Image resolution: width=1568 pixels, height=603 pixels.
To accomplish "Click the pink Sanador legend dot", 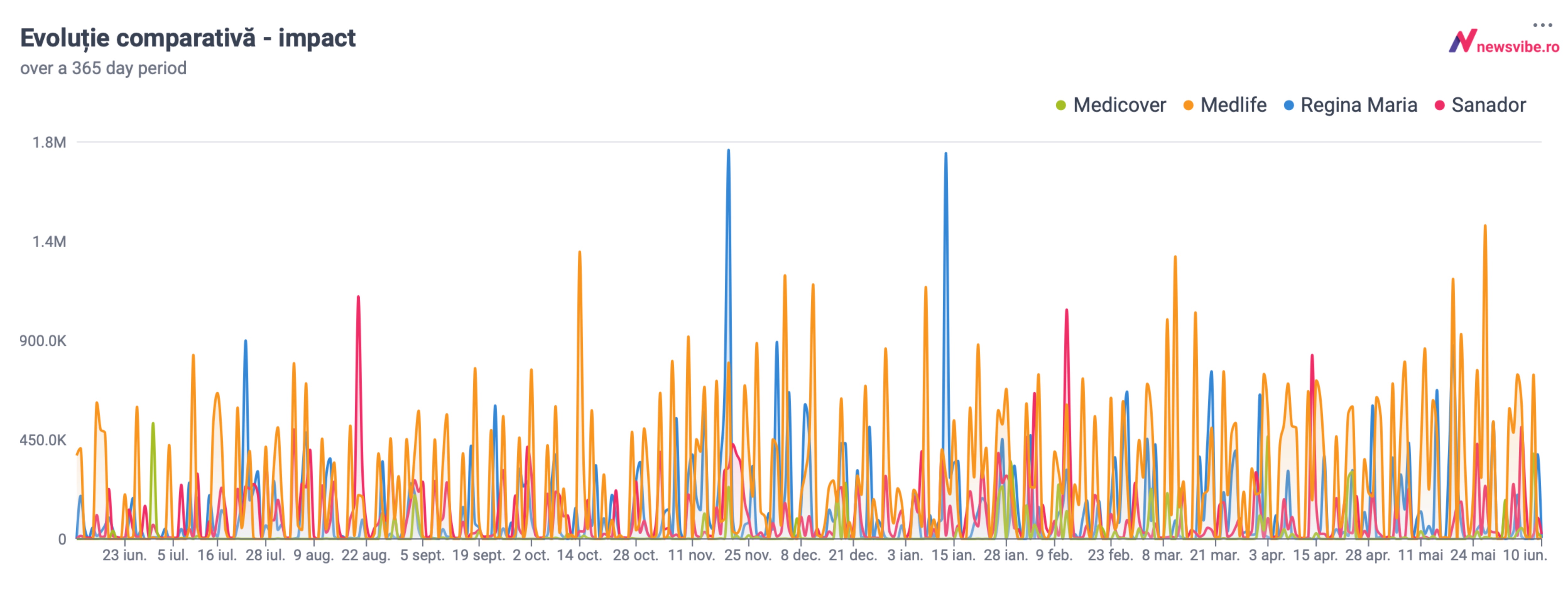I will (1440, 106).
